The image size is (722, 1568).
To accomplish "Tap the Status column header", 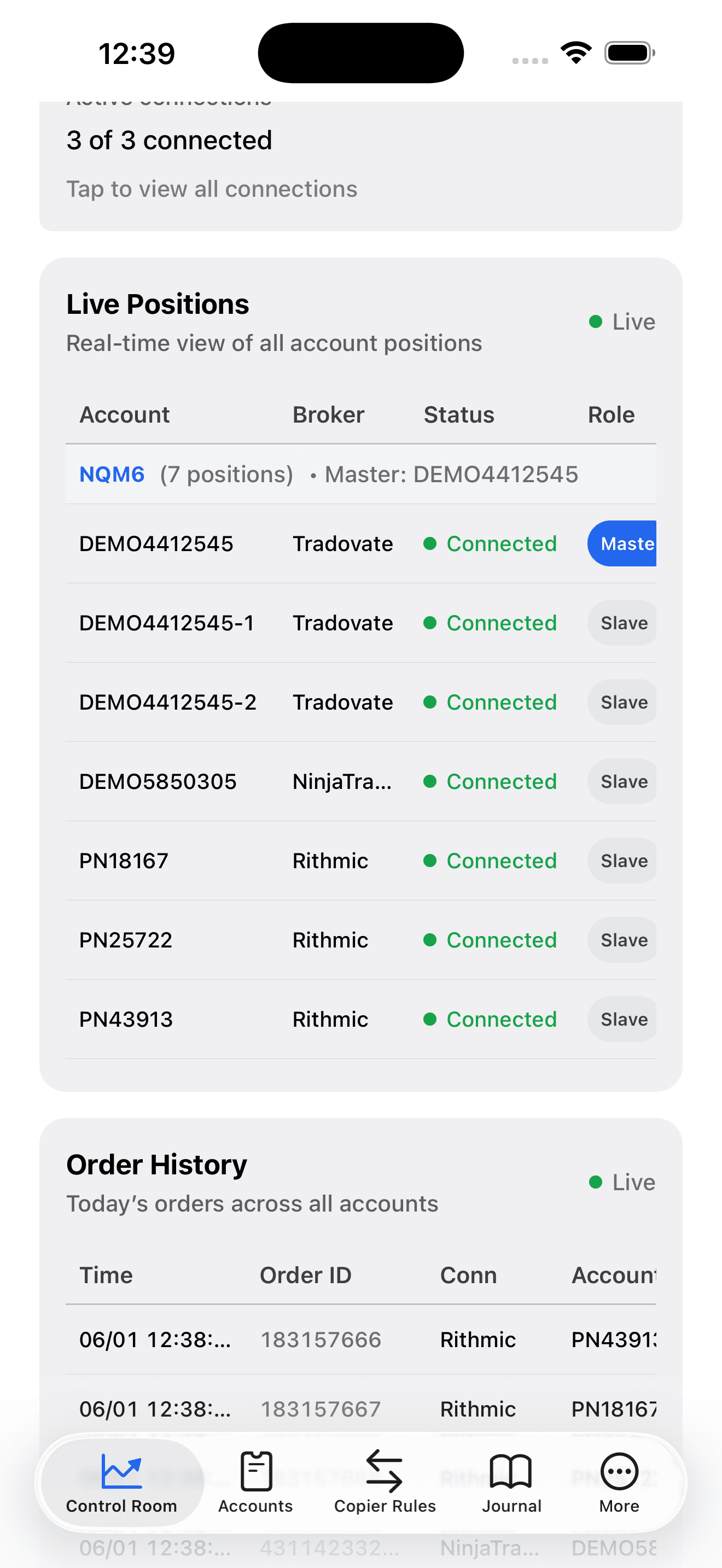I will pyautogui.click(x=459, y=414).
